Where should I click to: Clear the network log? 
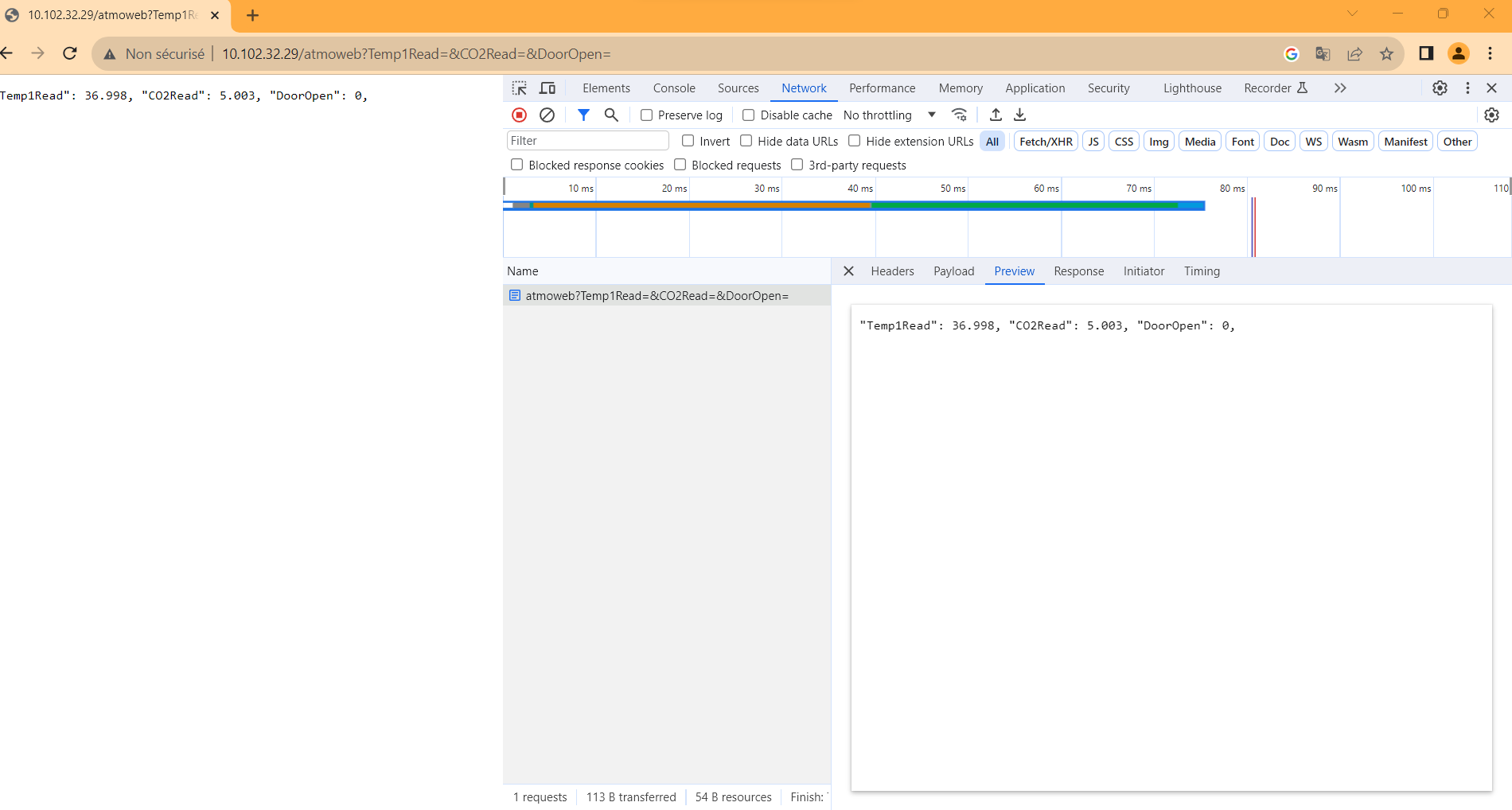click(x=547, y=115)
